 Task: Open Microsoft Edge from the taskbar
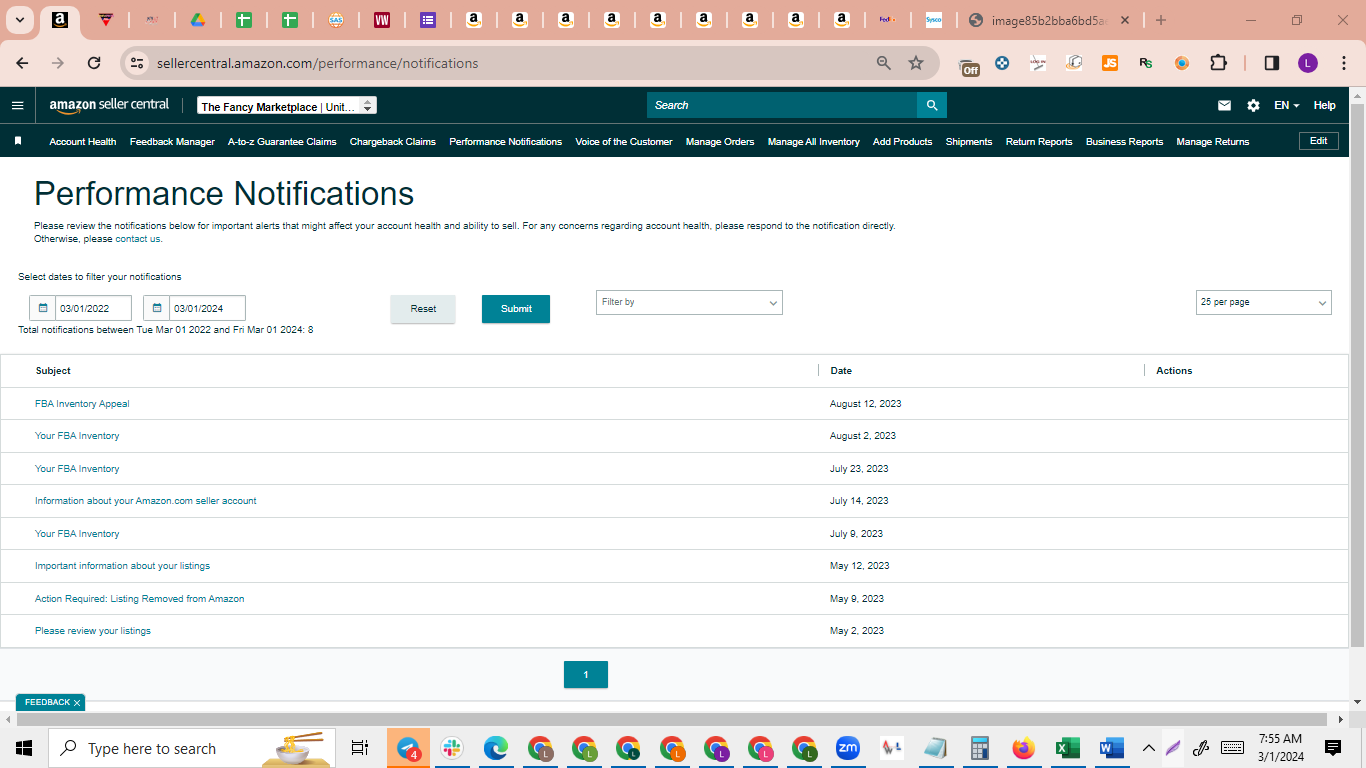[x=496, y=748]
